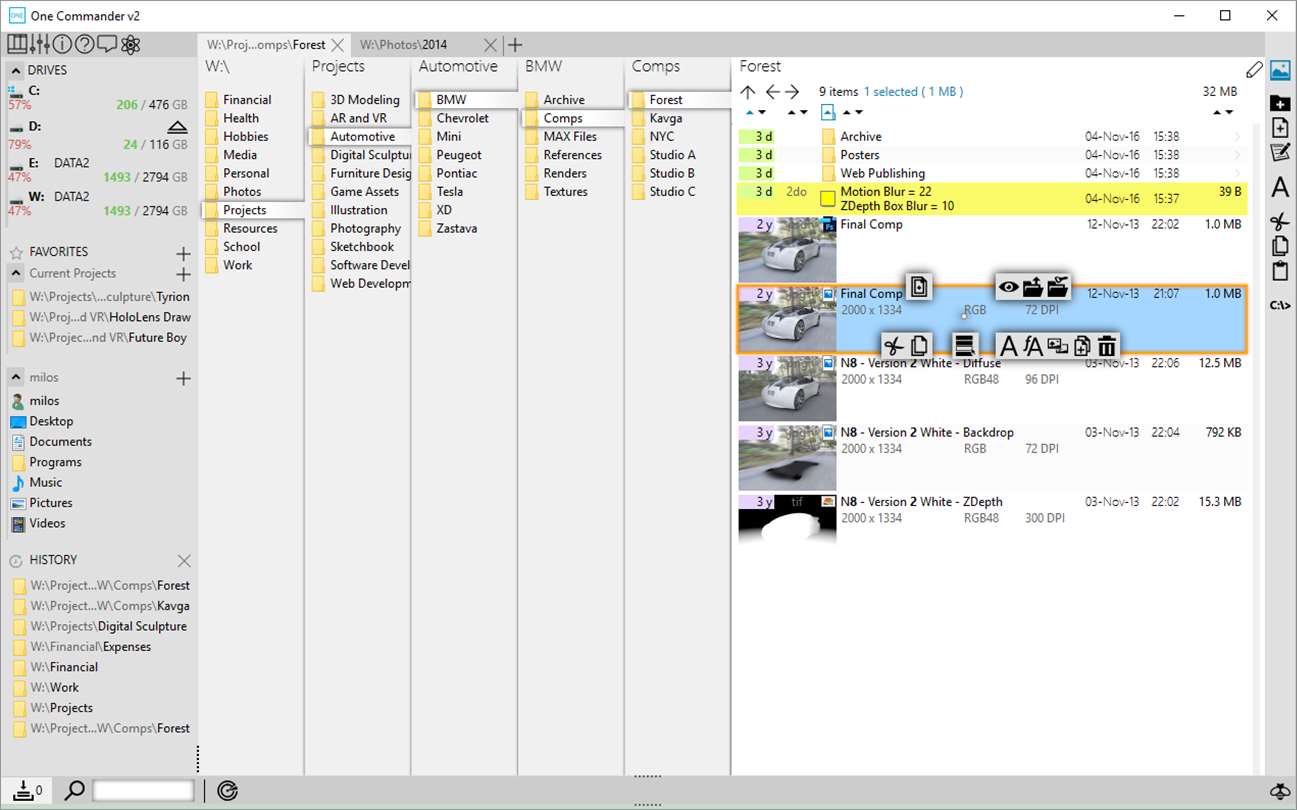Screen dimensions: 1297x810
Task: Click the paste clipboard icon in right sidebar
Action: (1280, 271)
